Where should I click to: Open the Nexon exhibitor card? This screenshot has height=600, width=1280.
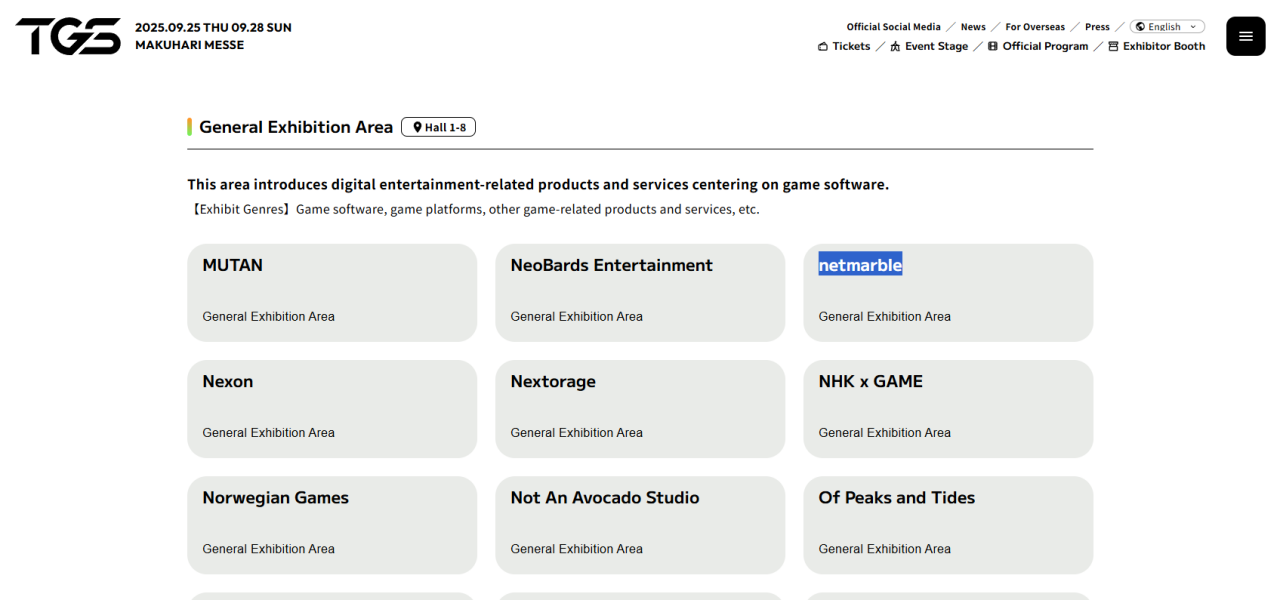(x=332, y=409)
